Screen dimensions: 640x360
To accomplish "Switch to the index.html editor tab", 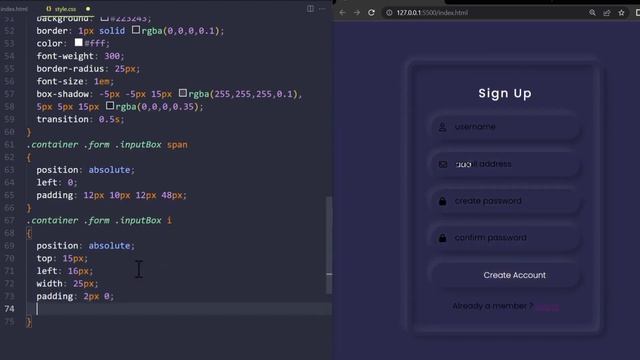I will 14,9.
